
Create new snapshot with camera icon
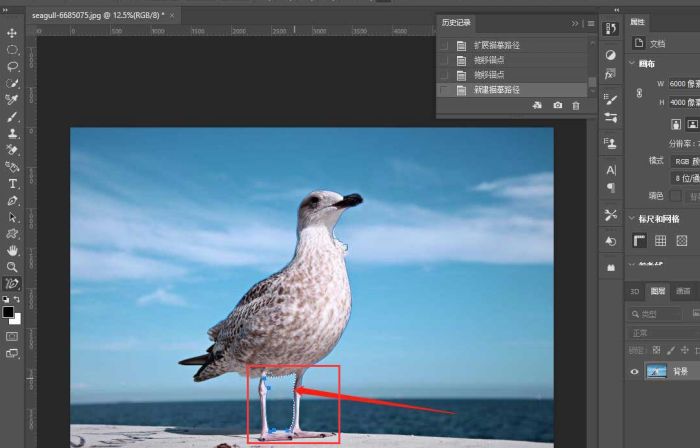(557, 105)
